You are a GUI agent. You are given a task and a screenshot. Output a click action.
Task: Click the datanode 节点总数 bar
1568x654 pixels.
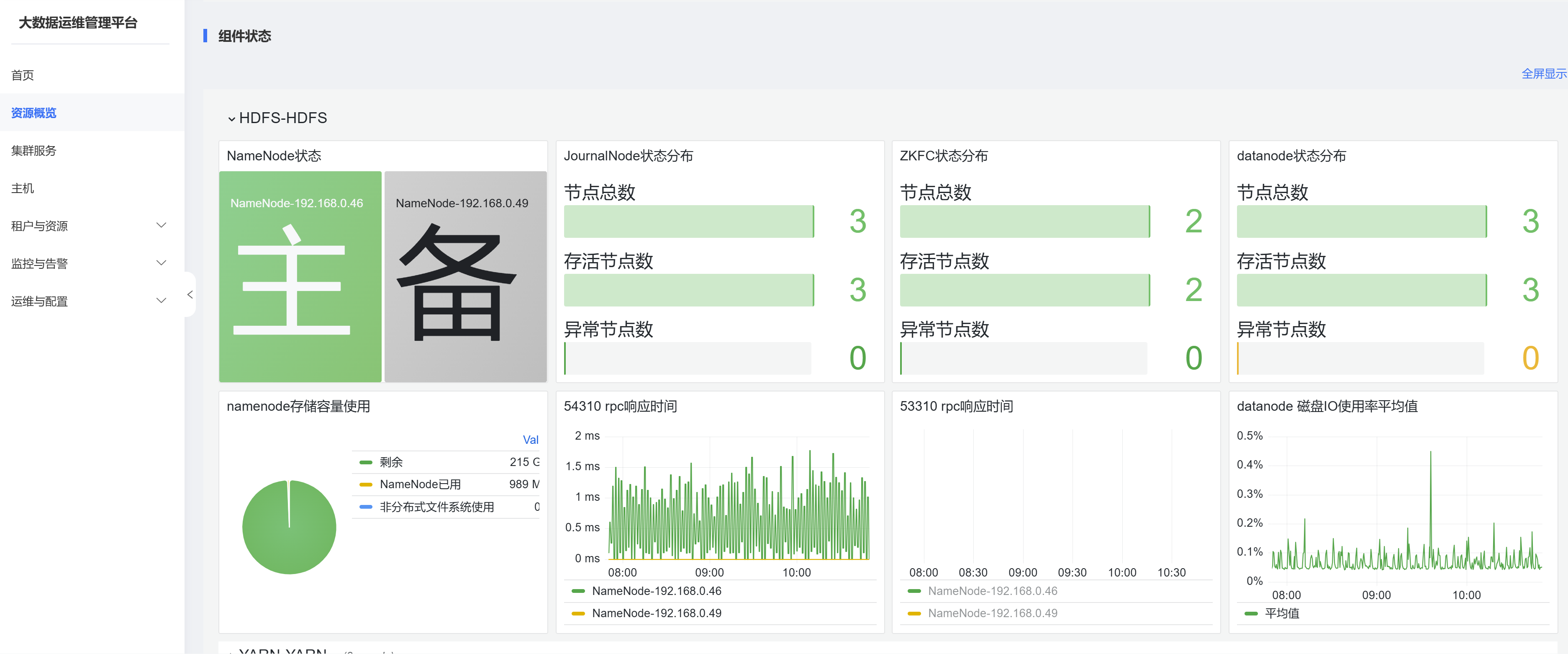click(1362, 221)
